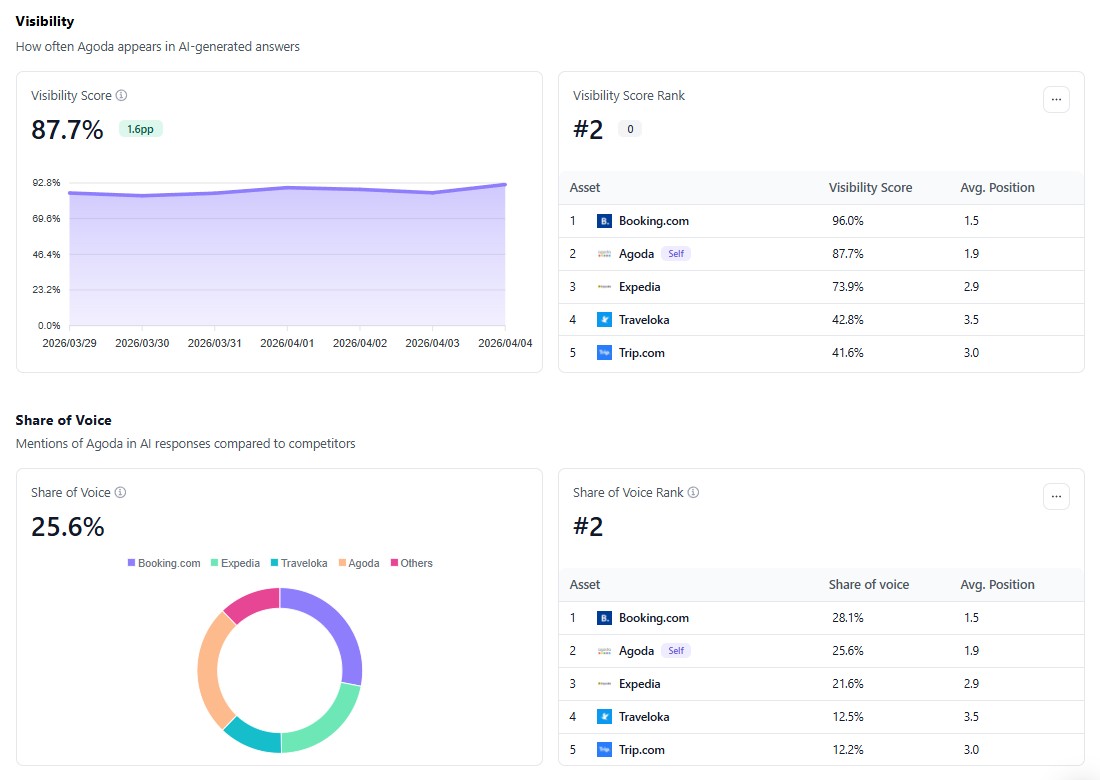Viewport: 1100px width, 780px height.
Task: Click Asset header in Share of Voice table
Action: pyautogui.click(x=584, y=584)
